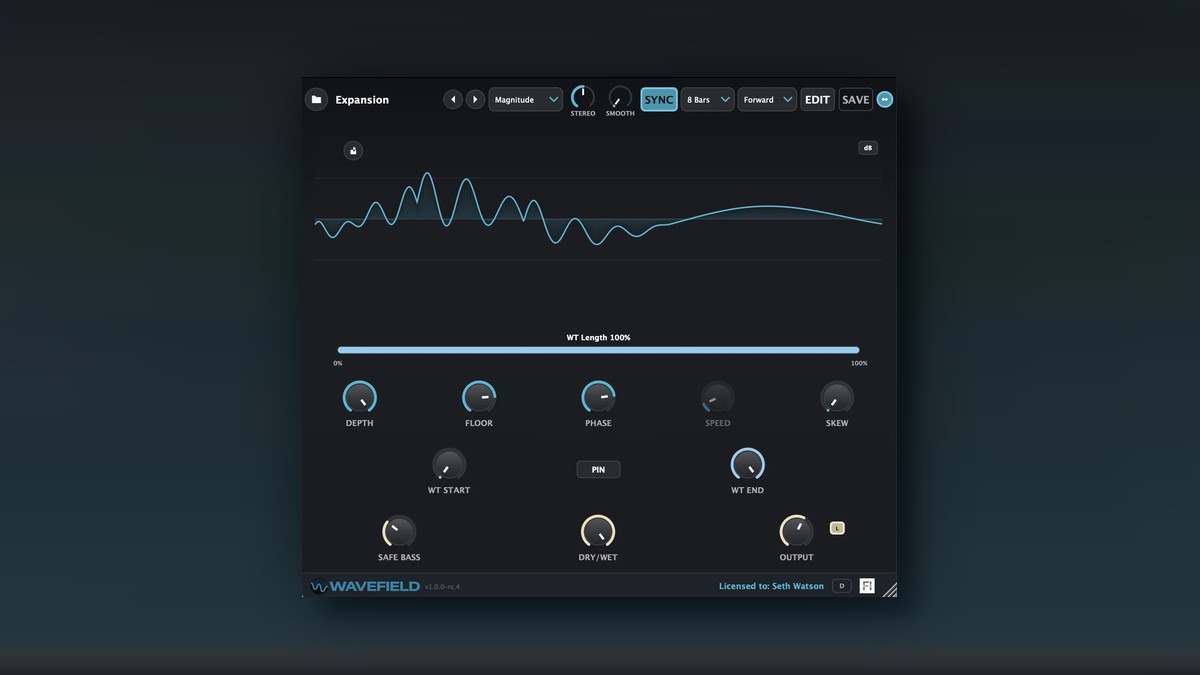Viewport: 1200px width, 675px height.
Task: Click the resize grip in bottom corner
Action: 889,590
